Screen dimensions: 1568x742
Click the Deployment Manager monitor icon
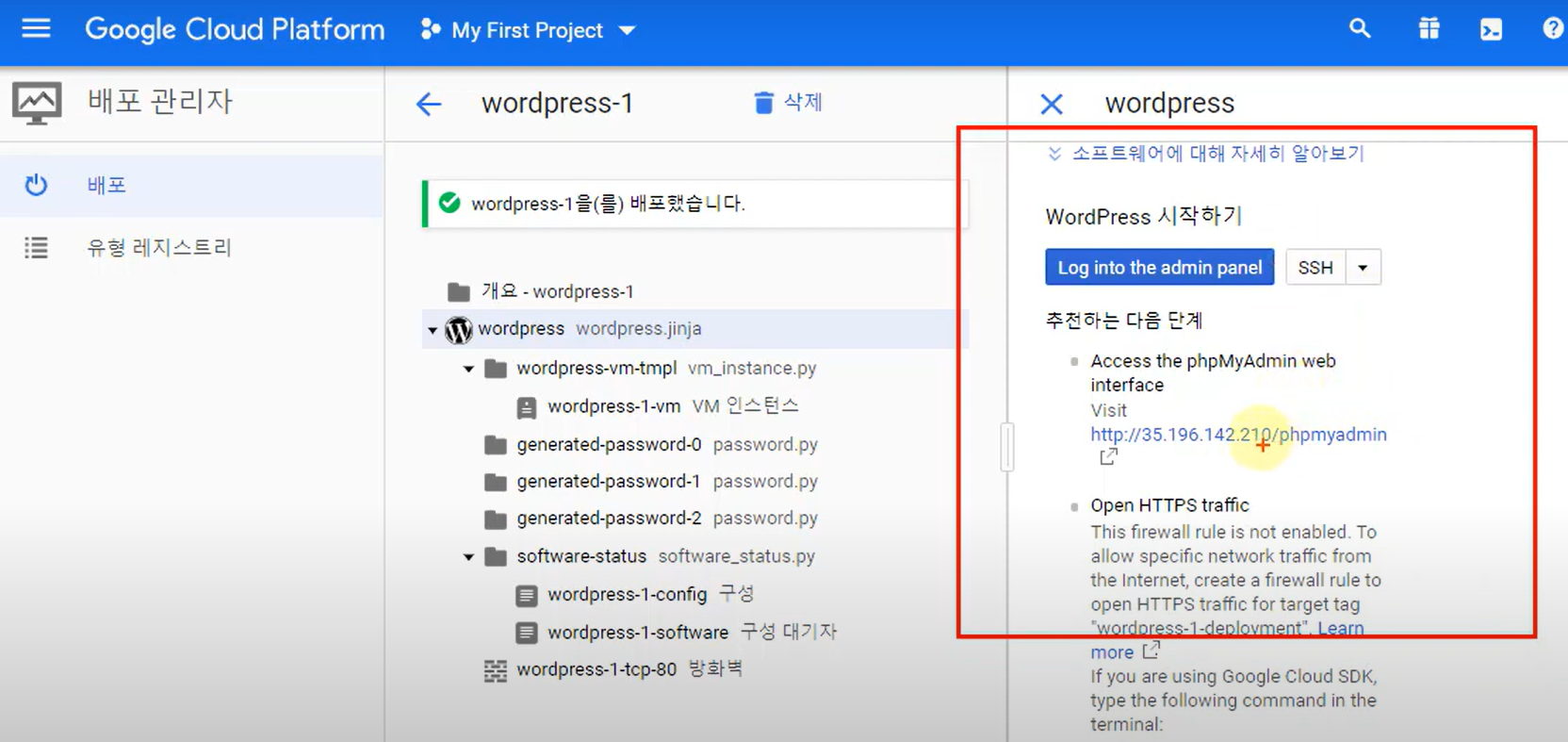37,103
